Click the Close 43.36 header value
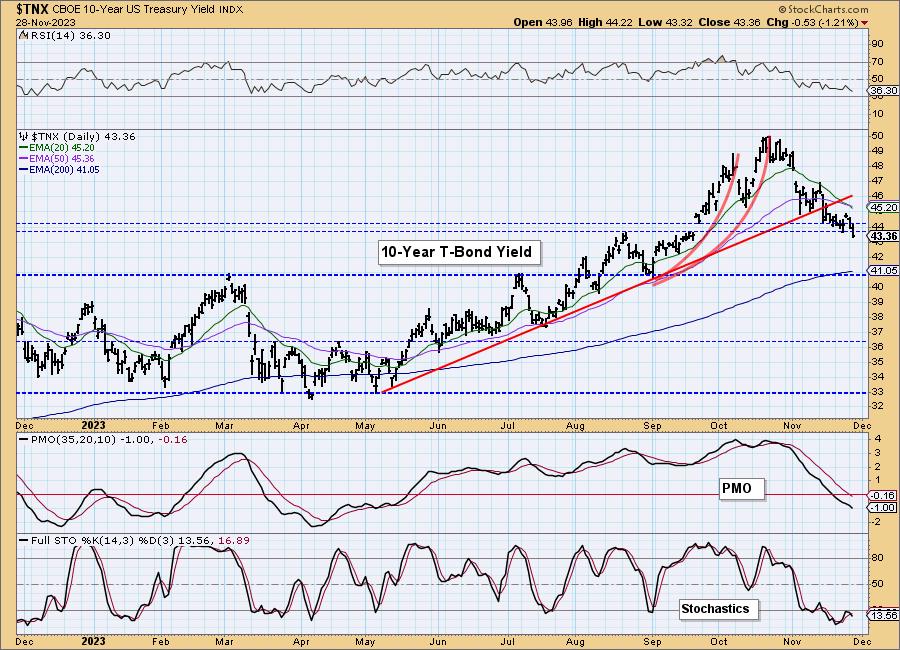 pos(729,22)
